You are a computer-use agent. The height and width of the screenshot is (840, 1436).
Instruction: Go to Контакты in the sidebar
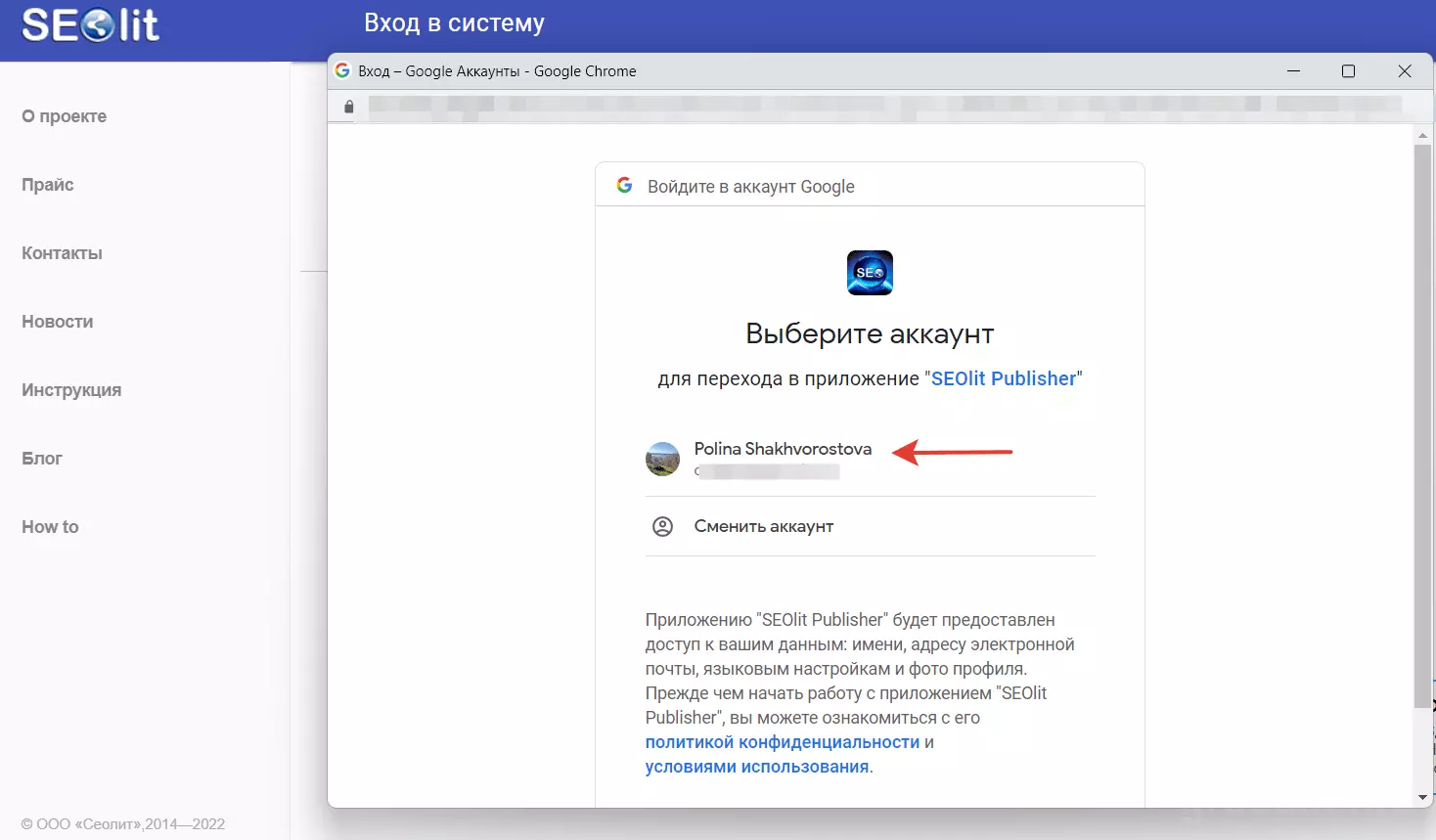tap(62, 253)
